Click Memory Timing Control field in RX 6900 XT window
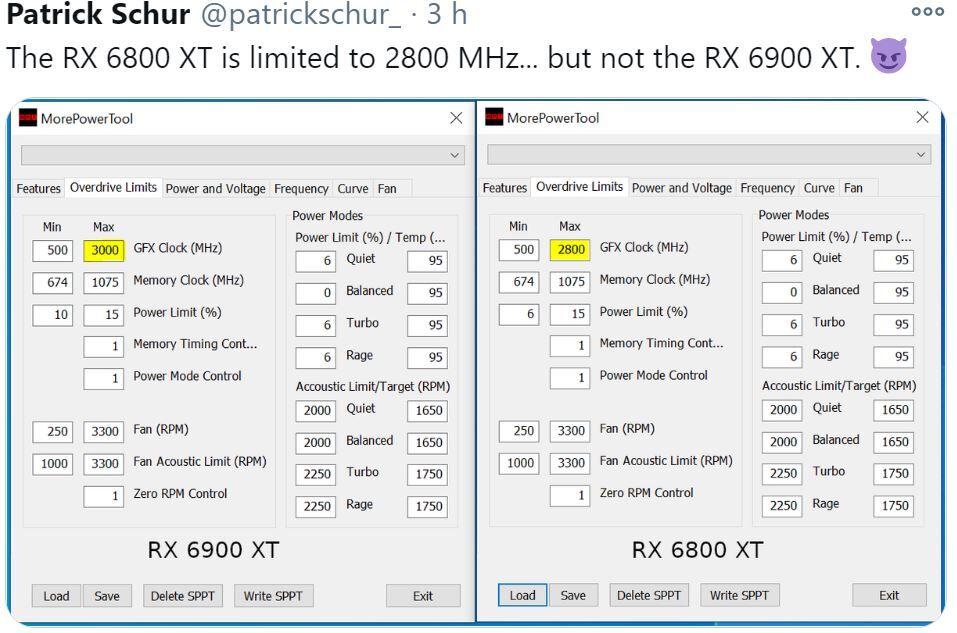Image resolution: width=957 pixels, height=633 pixels. [104, 346]
